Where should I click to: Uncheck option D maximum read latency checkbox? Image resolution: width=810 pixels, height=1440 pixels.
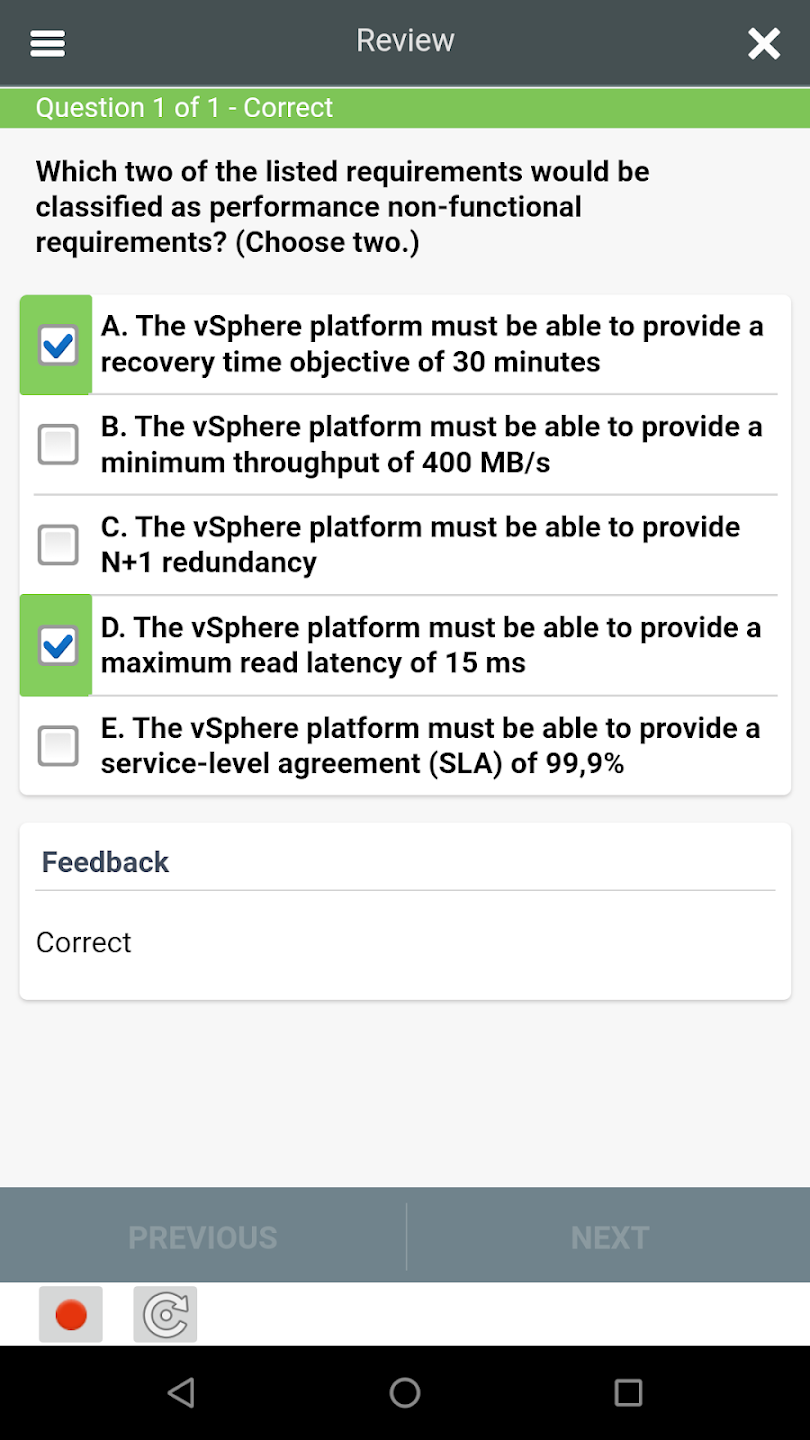(x=58, y=645)
